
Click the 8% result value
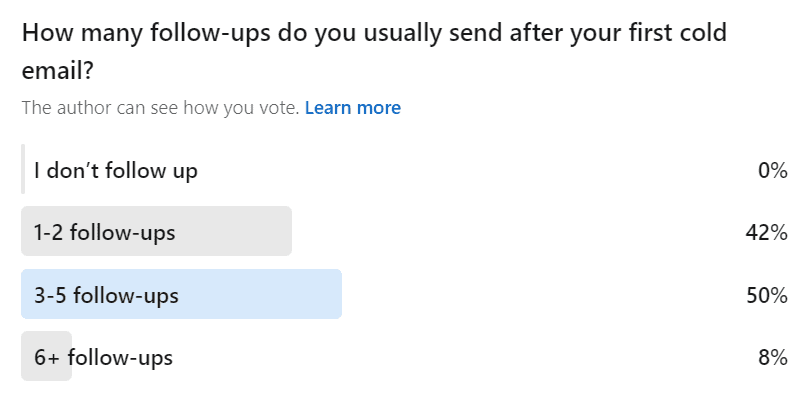tap(772, 357)
